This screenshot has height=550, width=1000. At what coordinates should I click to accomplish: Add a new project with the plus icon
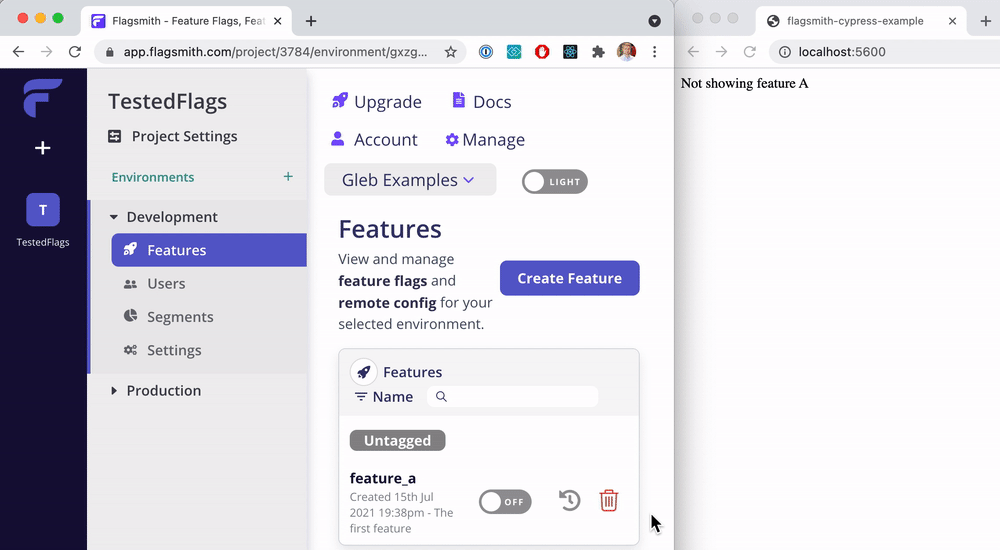[x=43, y=148]
